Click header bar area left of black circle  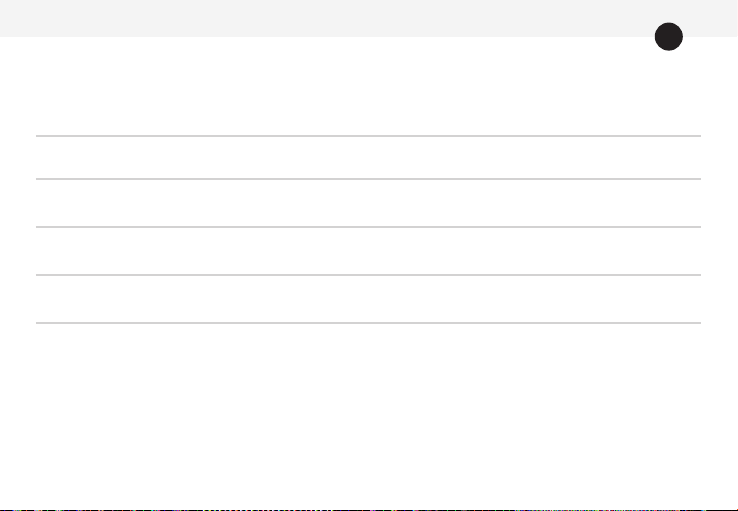[327, 18]
